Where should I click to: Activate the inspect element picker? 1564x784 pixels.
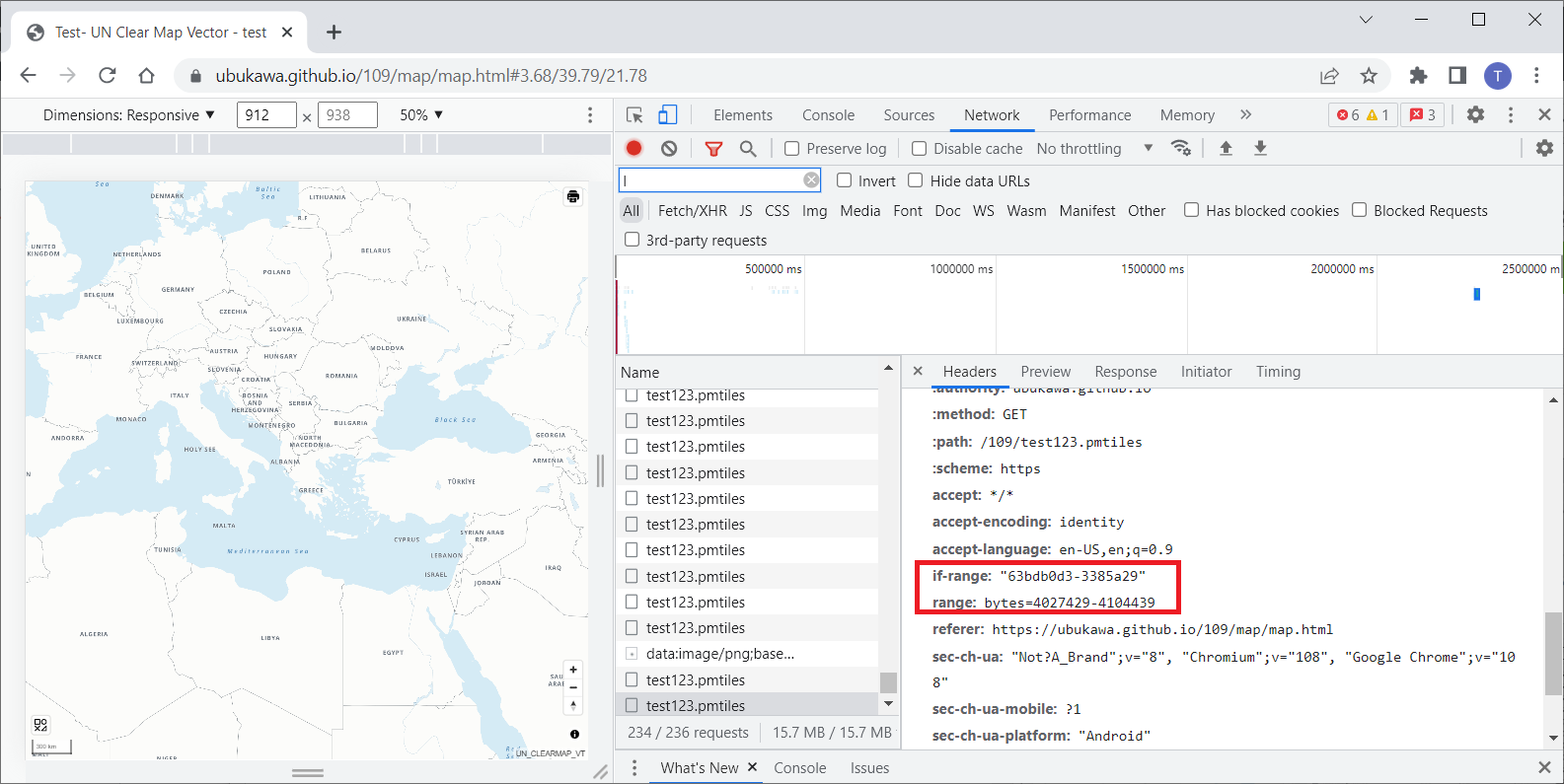click(x=634, y=115)
